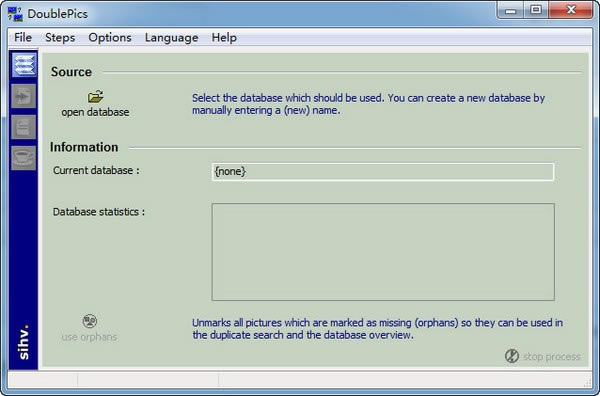Open the File menu
600x396 pixels.
[23, 37]
